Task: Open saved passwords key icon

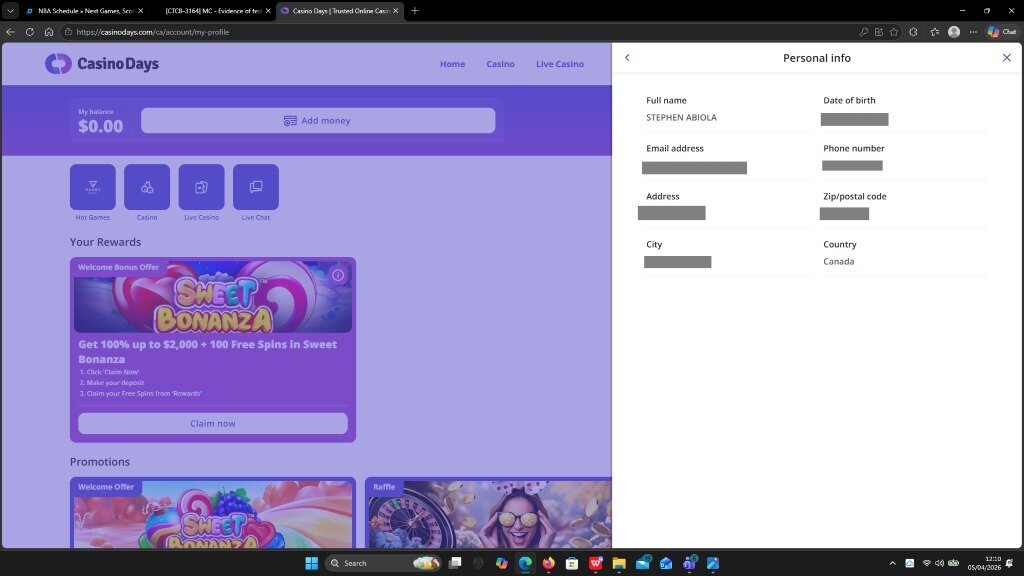Action: coord(863,31)
